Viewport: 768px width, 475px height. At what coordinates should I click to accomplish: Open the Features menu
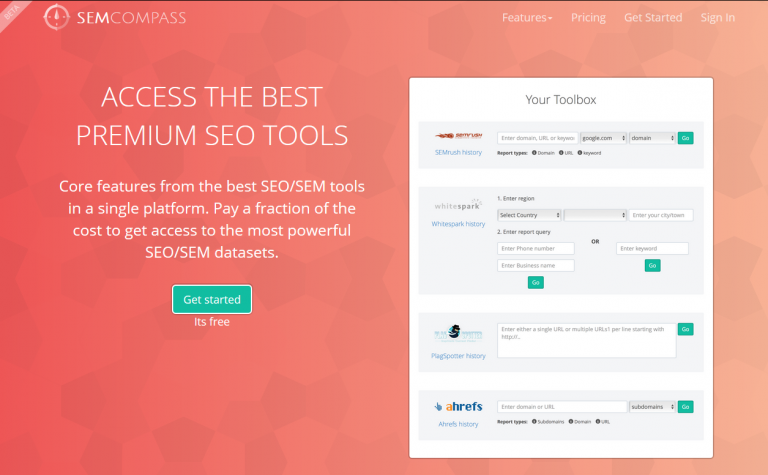(x=527, y=18)
